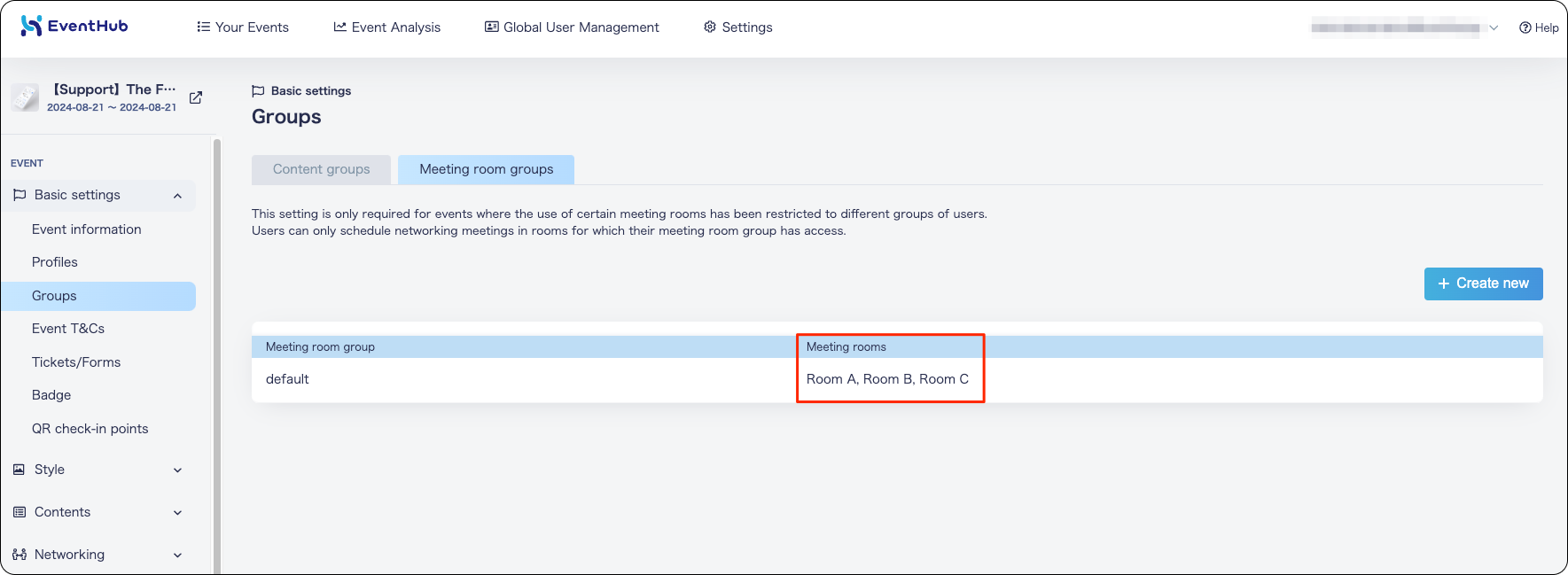The height and width of the screenshot is (575, 1568).
Task: Click the Event Analysis chart icon
Action: (339, 27)
